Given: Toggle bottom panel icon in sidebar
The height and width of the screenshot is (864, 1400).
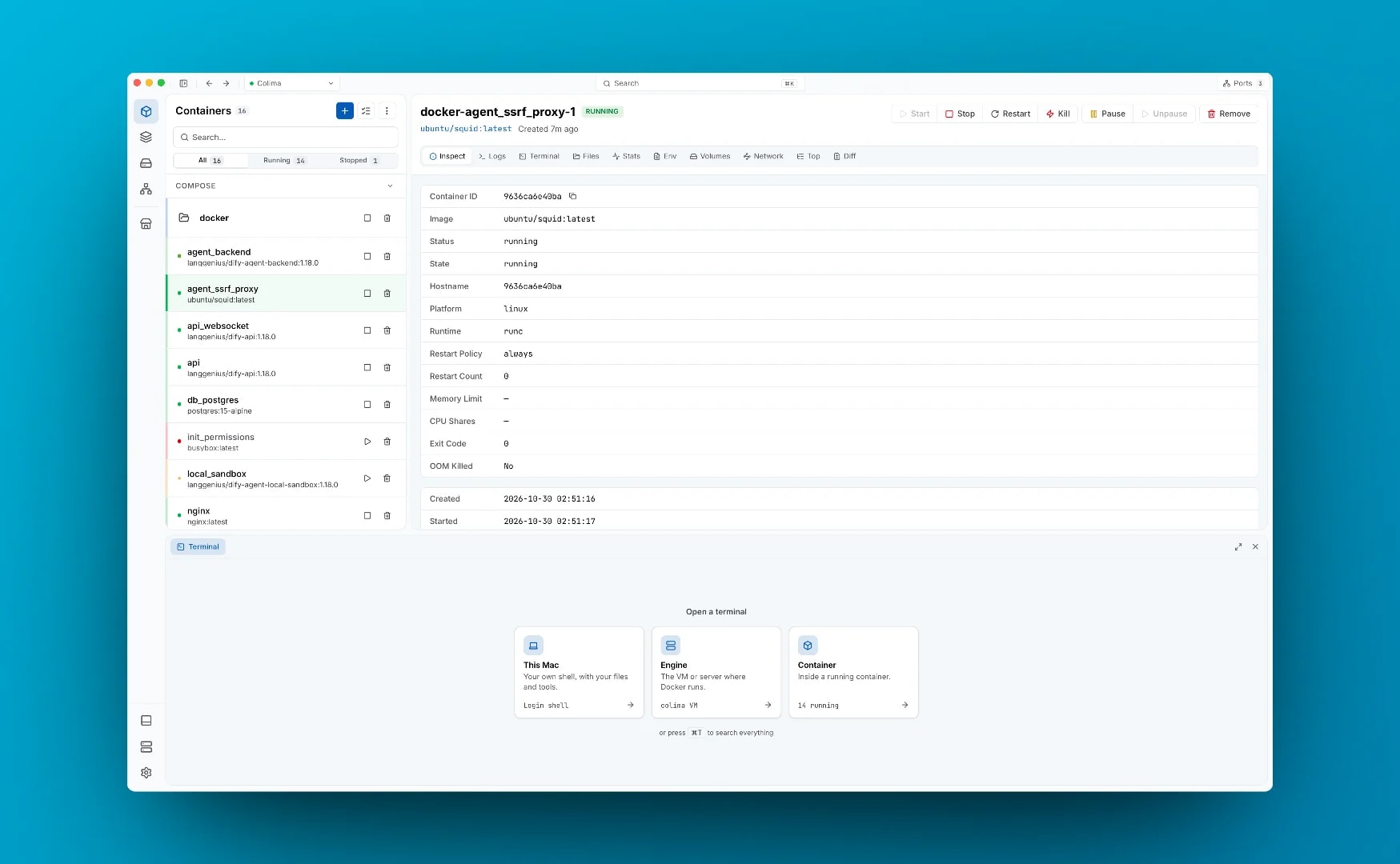Looking at the screenshot, I should [x=146, y=721].
